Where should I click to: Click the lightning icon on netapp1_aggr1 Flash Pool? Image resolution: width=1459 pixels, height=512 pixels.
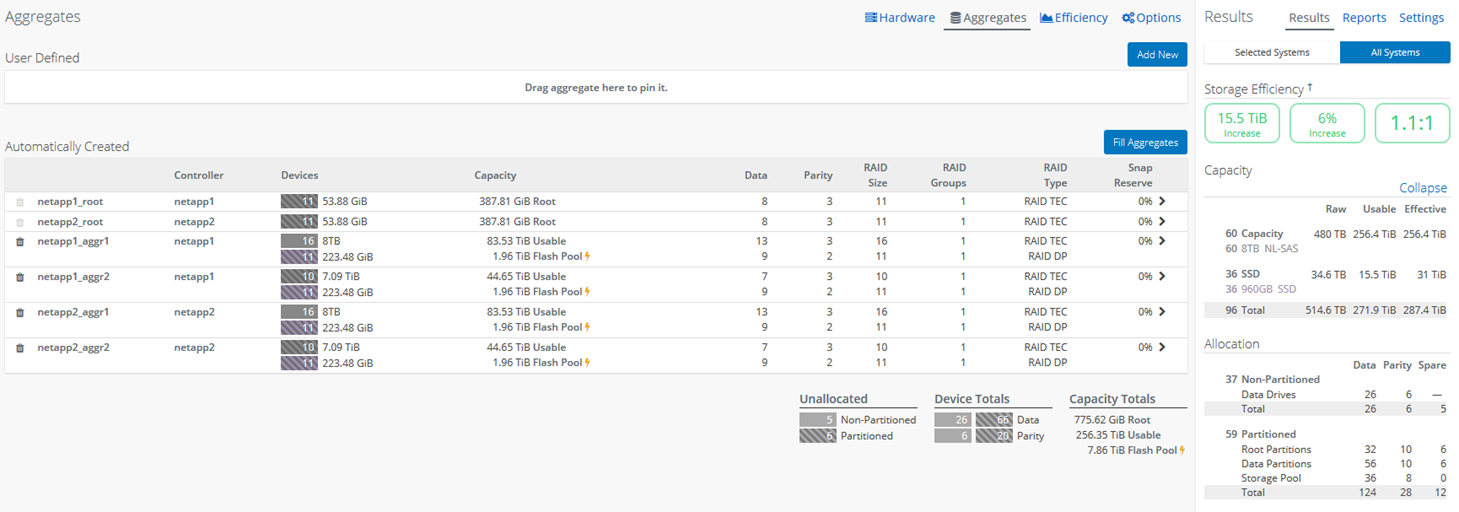[587, 257]
